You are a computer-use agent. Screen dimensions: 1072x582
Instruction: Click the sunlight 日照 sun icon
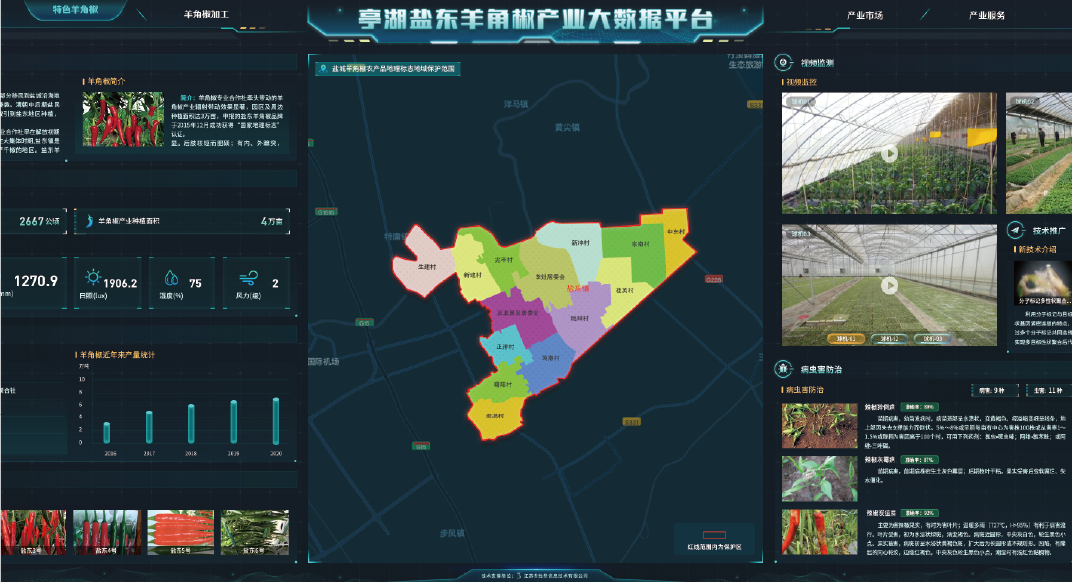click(93, 279)
